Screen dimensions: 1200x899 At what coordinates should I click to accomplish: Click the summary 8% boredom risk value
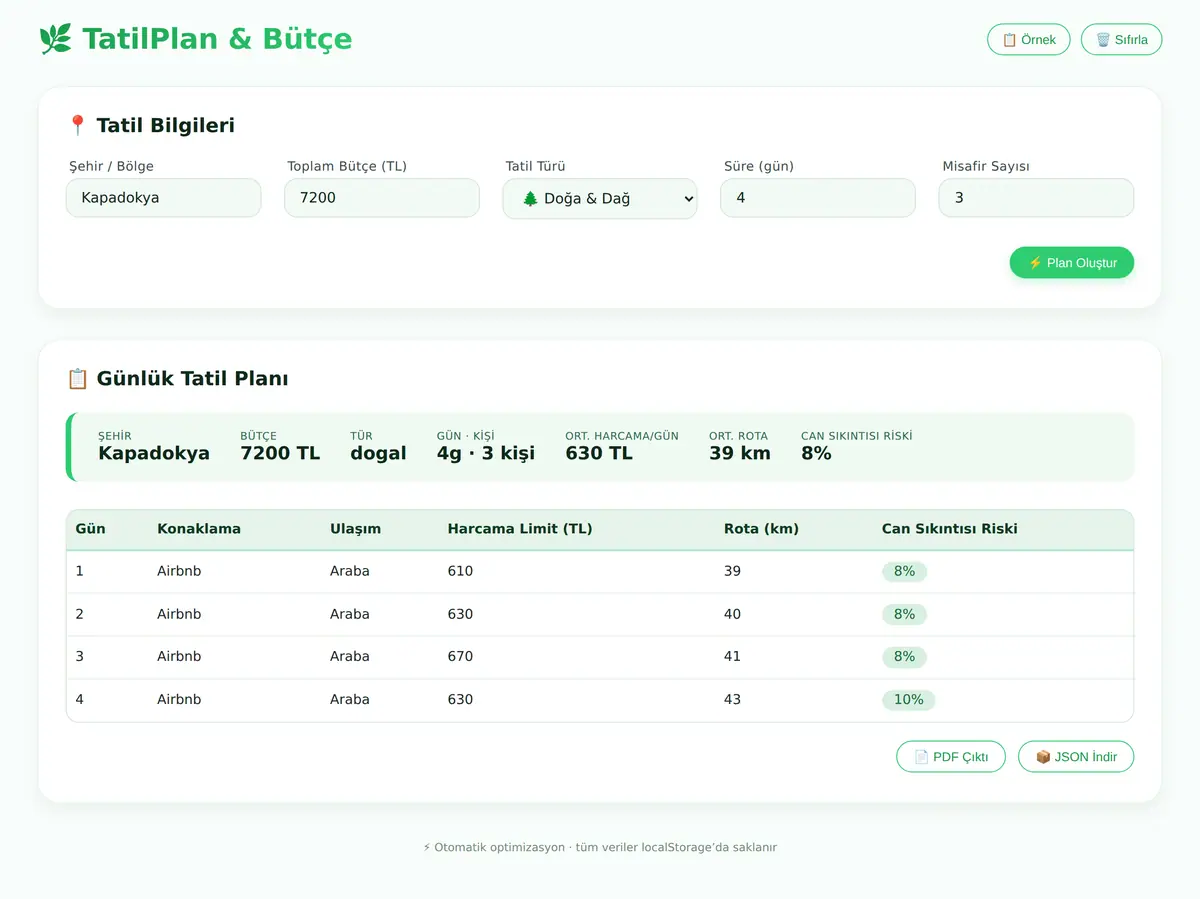pos(816,453)
